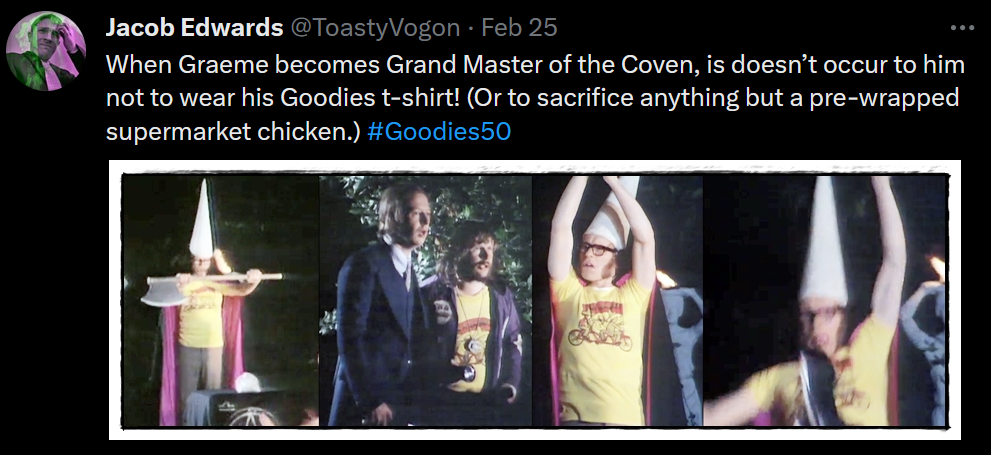
Task: Click the torch flame in fourth panel
Action: pyautogui.click(x=935, y=268)
